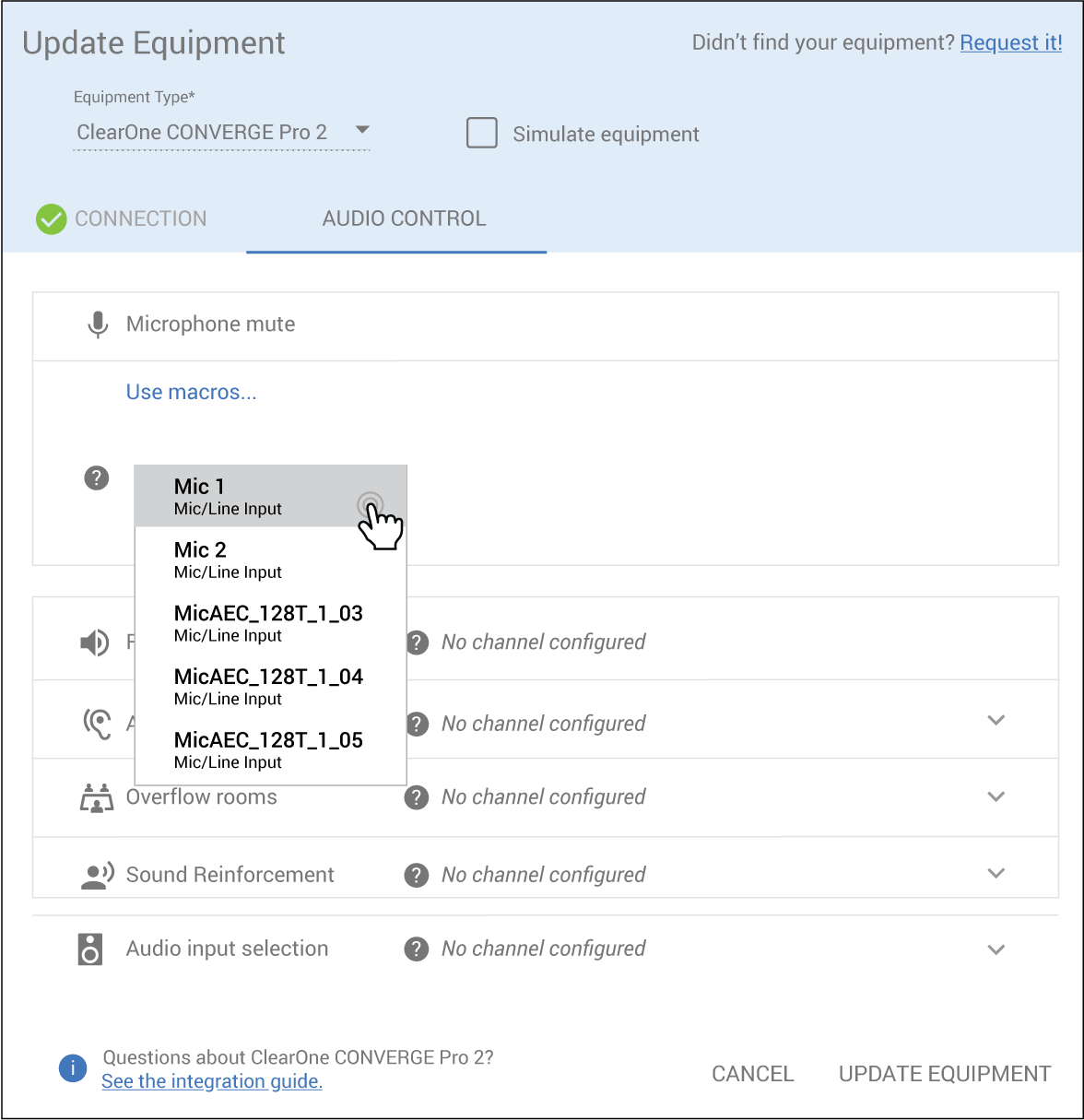Click the microphone icon beside Microphone mute
The width and height of the screenshot is (1084, 1120).
97,324
